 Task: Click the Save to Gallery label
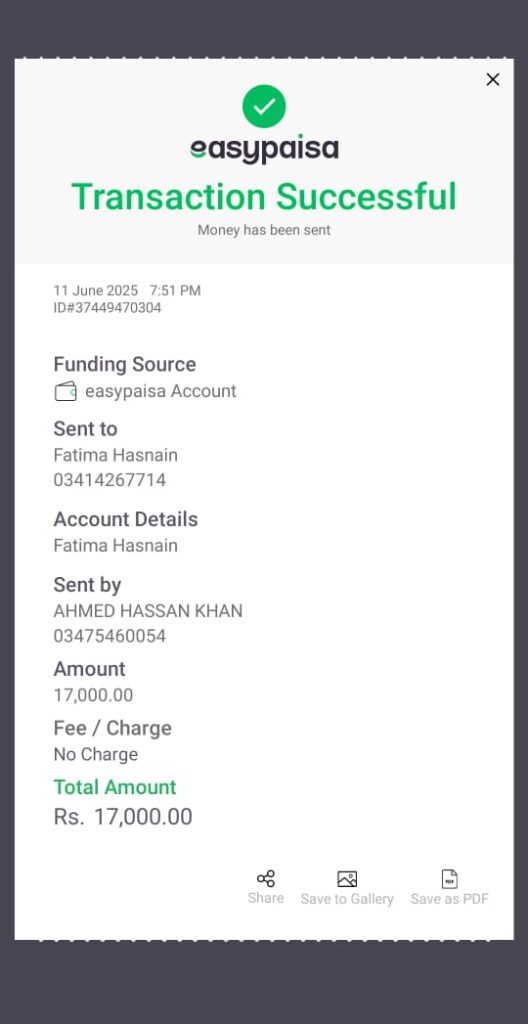347,899
